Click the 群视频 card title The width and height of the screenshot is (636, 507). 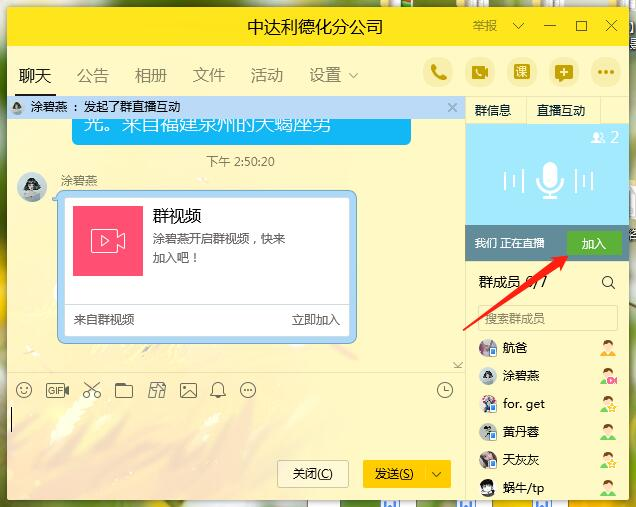[177, 216]
